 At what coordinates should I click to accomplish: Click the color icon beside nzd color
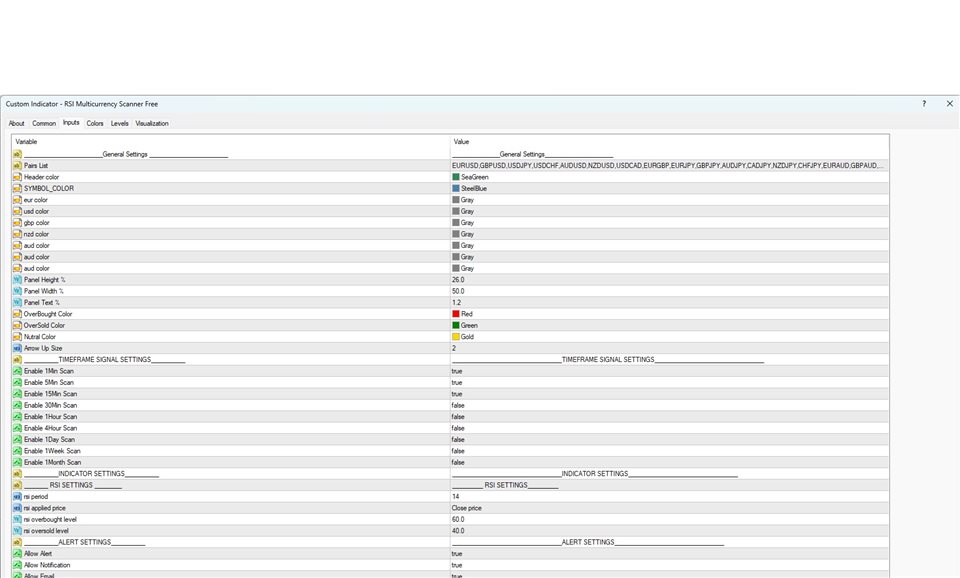17,234
